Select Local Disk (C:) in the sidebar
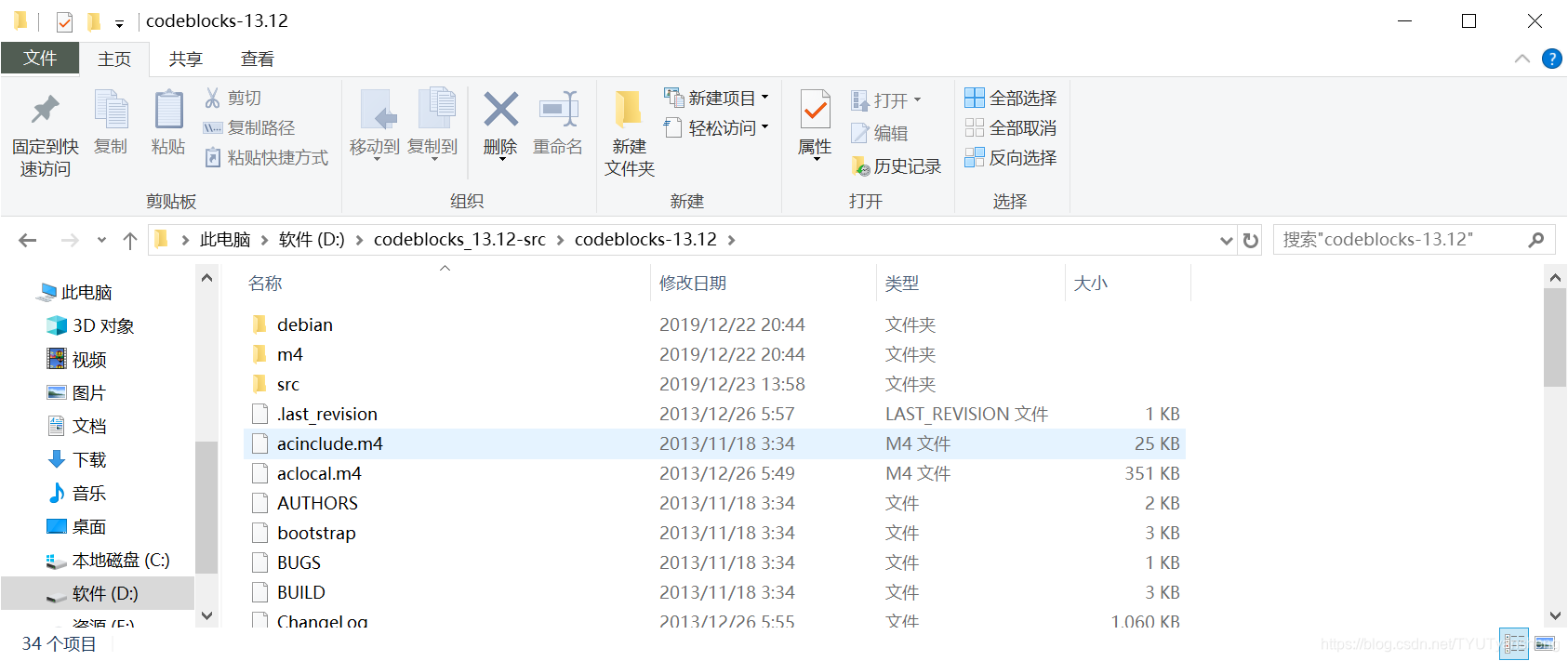Screen dimensions: 1568x661 click(x=108, y=560)
